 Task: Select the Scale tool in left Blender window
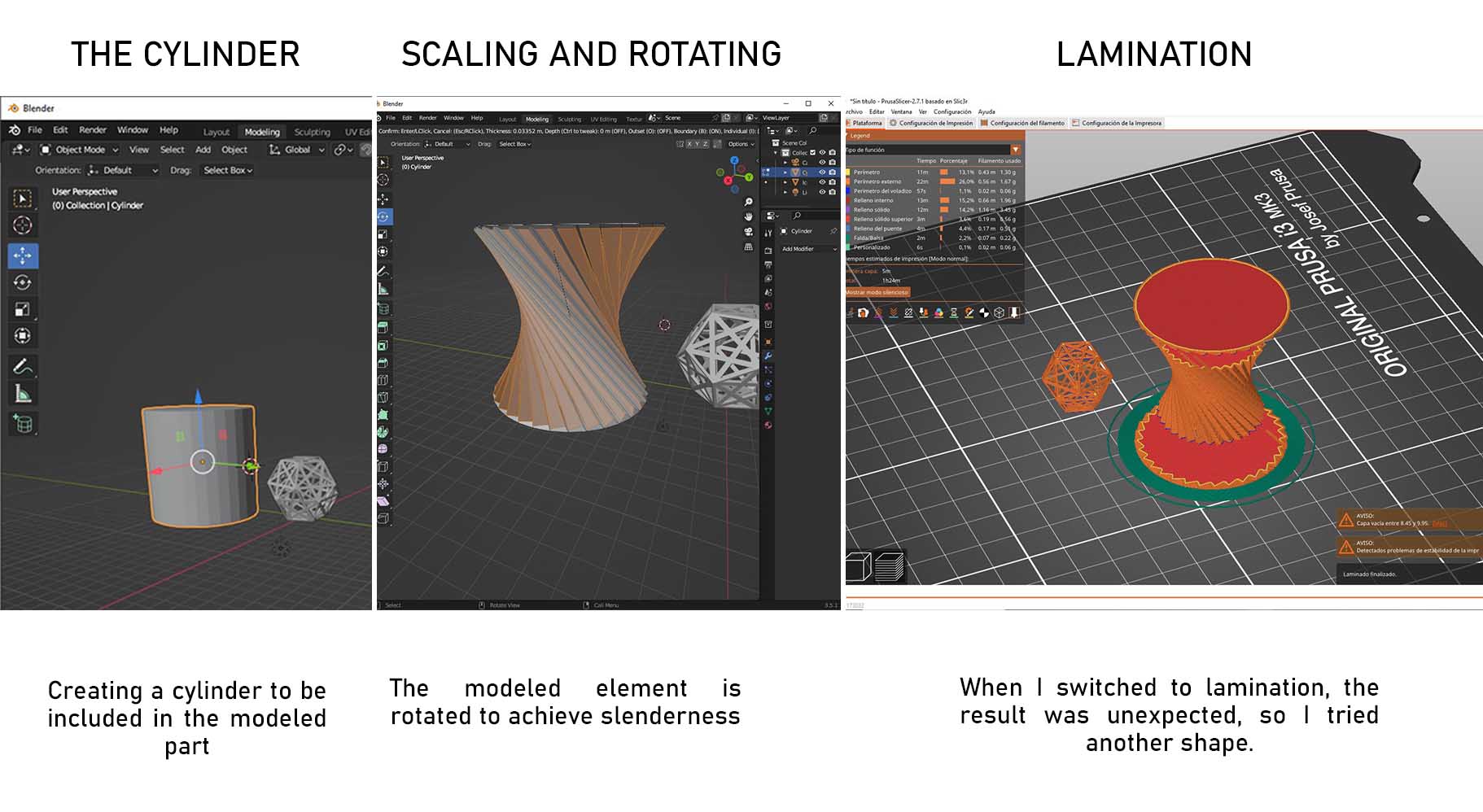23,309
